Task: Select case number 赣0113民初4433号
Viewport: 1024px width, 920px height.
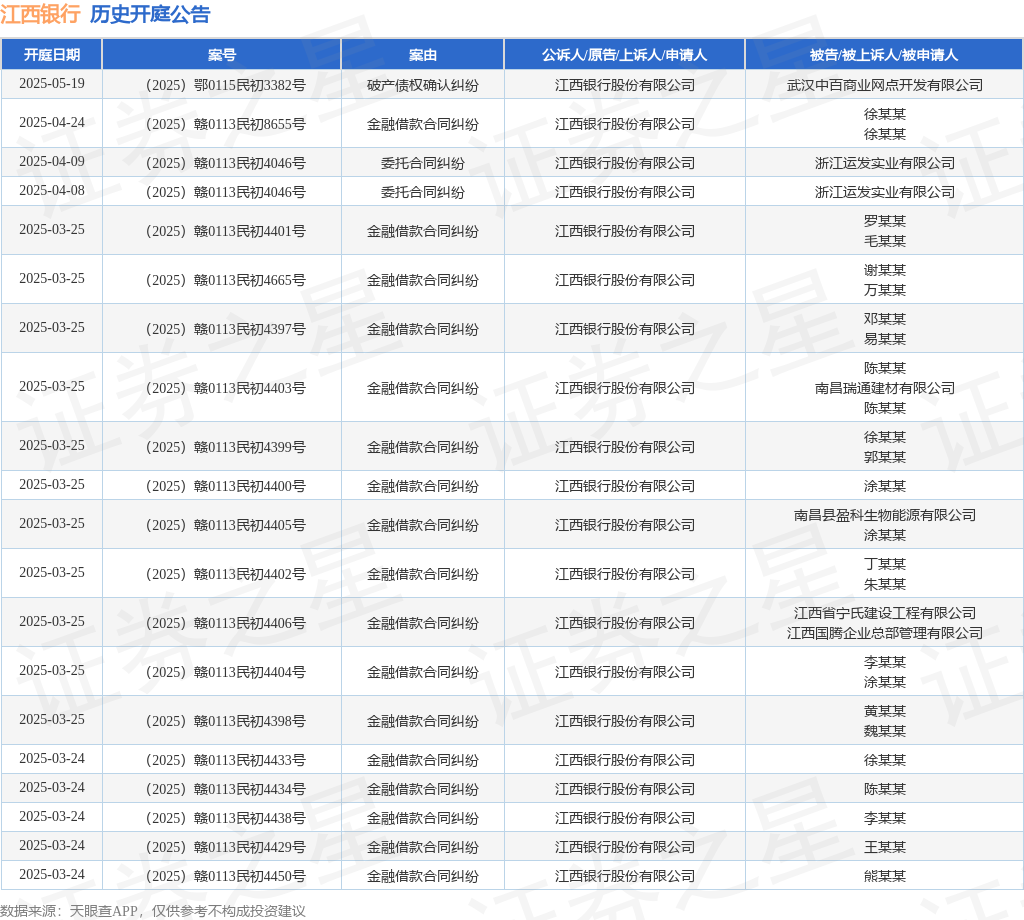Action: [x=225, y=760]
